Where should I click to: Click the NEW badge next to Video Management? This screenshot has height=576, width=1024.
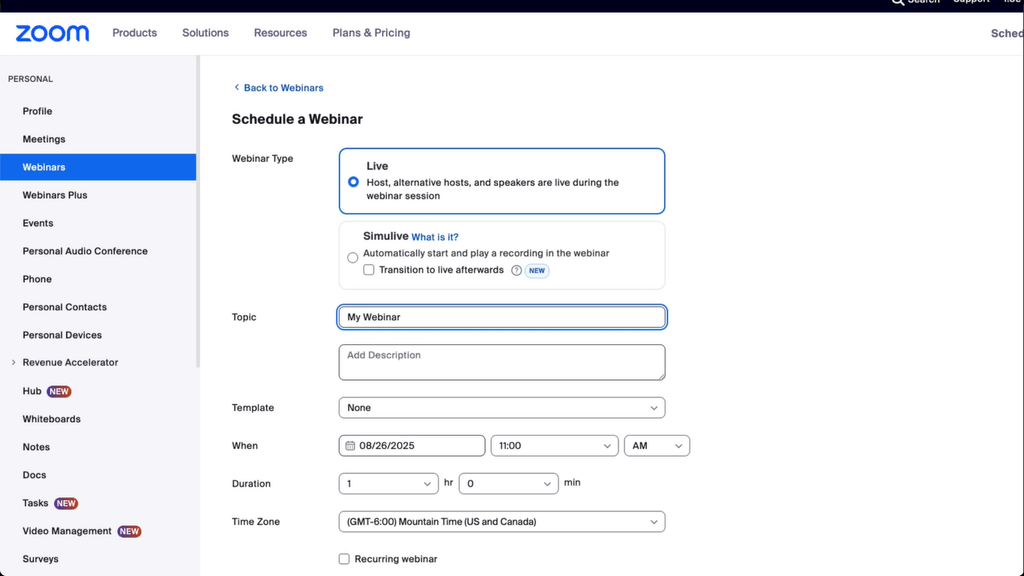[x=129, y=532]
